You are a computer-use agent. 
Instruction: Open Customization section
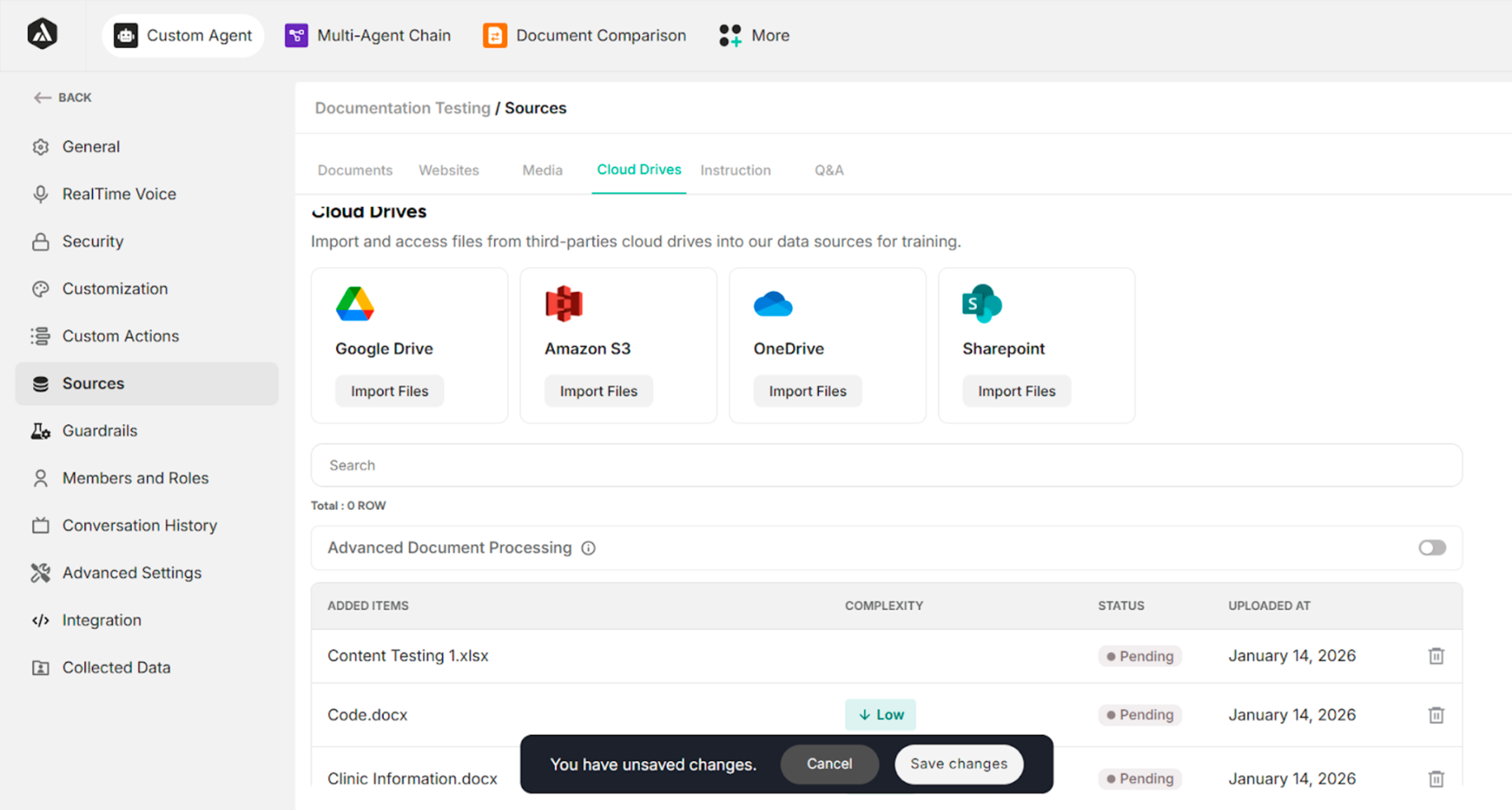click(x=147, y=289)
